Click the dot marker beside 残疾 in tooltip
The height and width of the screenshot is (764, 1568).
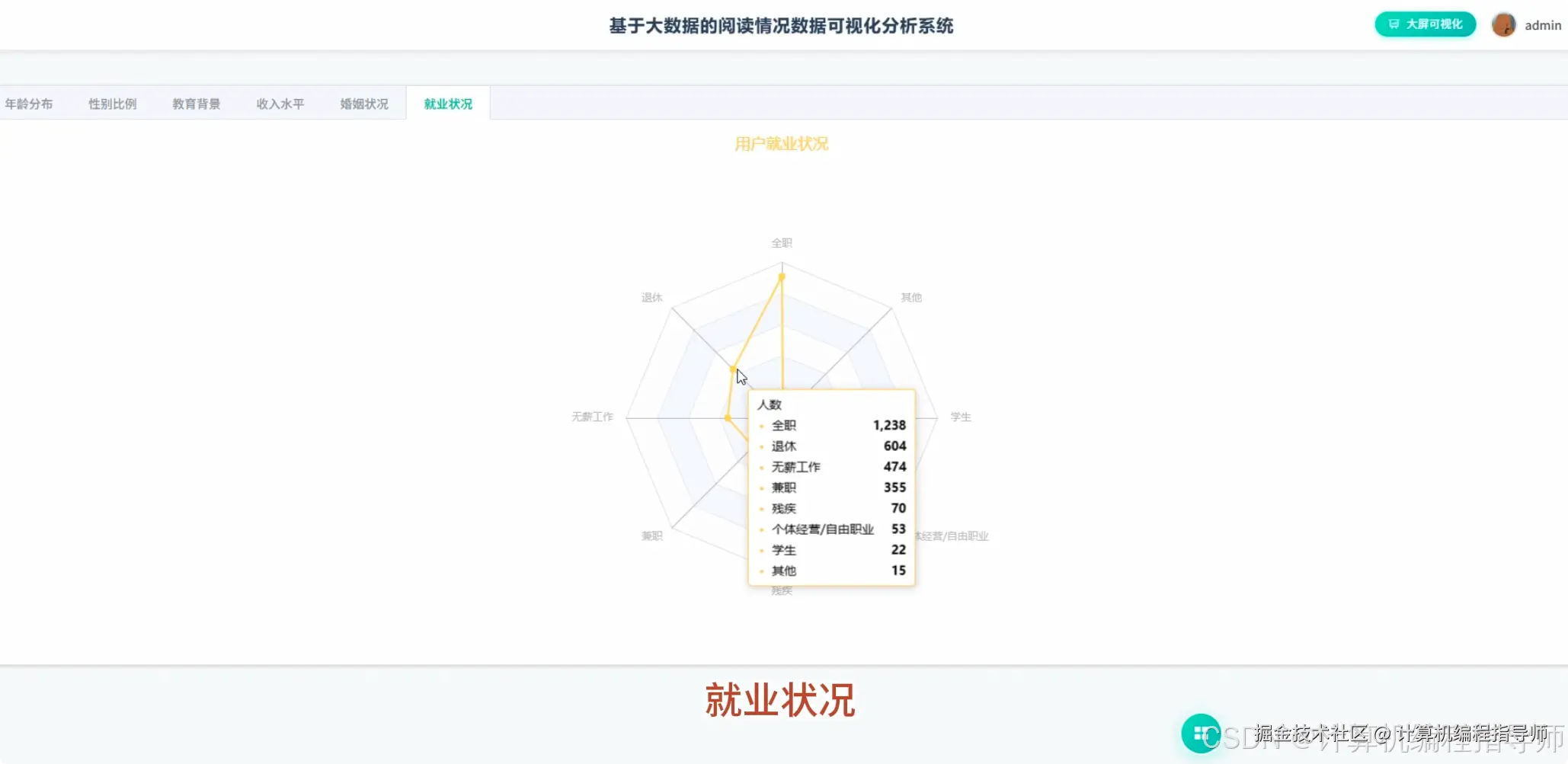click(x=761, y=509)
